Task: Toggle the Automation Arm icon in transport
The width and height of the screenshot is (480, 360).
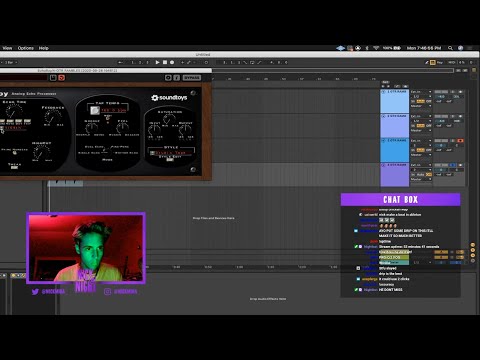Action: (189, 62)
